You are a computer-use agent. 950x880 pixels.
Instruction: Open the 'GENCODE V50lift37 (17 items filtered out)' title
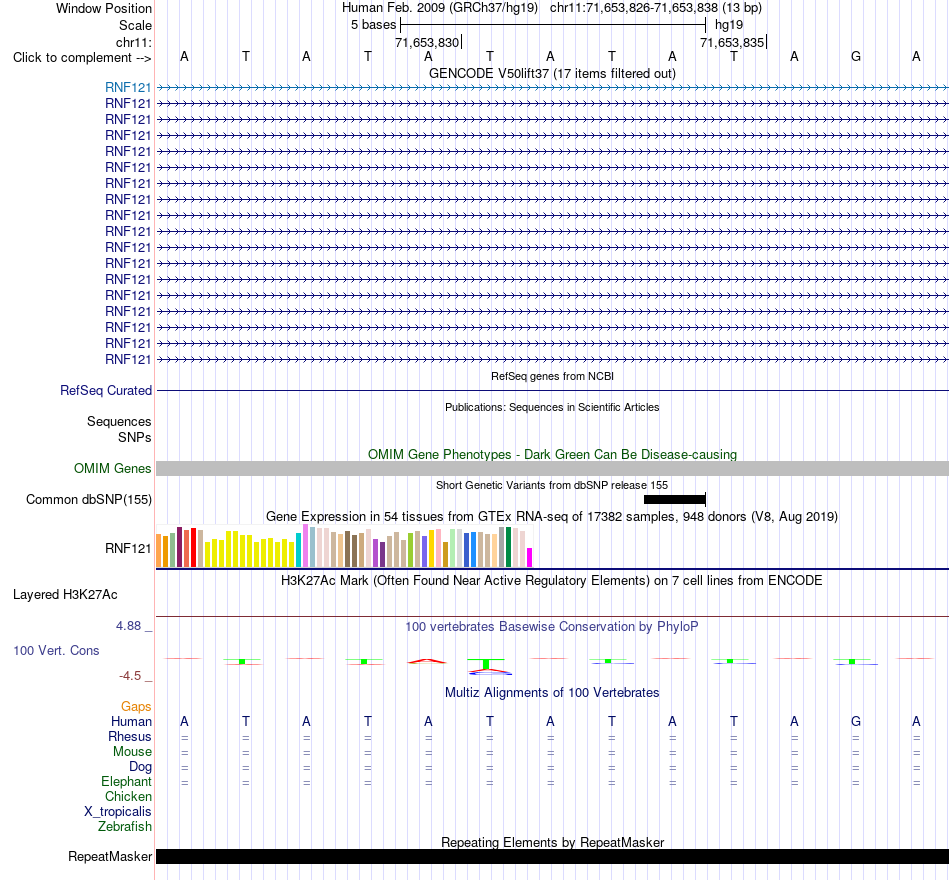click(x=552, y=73)
